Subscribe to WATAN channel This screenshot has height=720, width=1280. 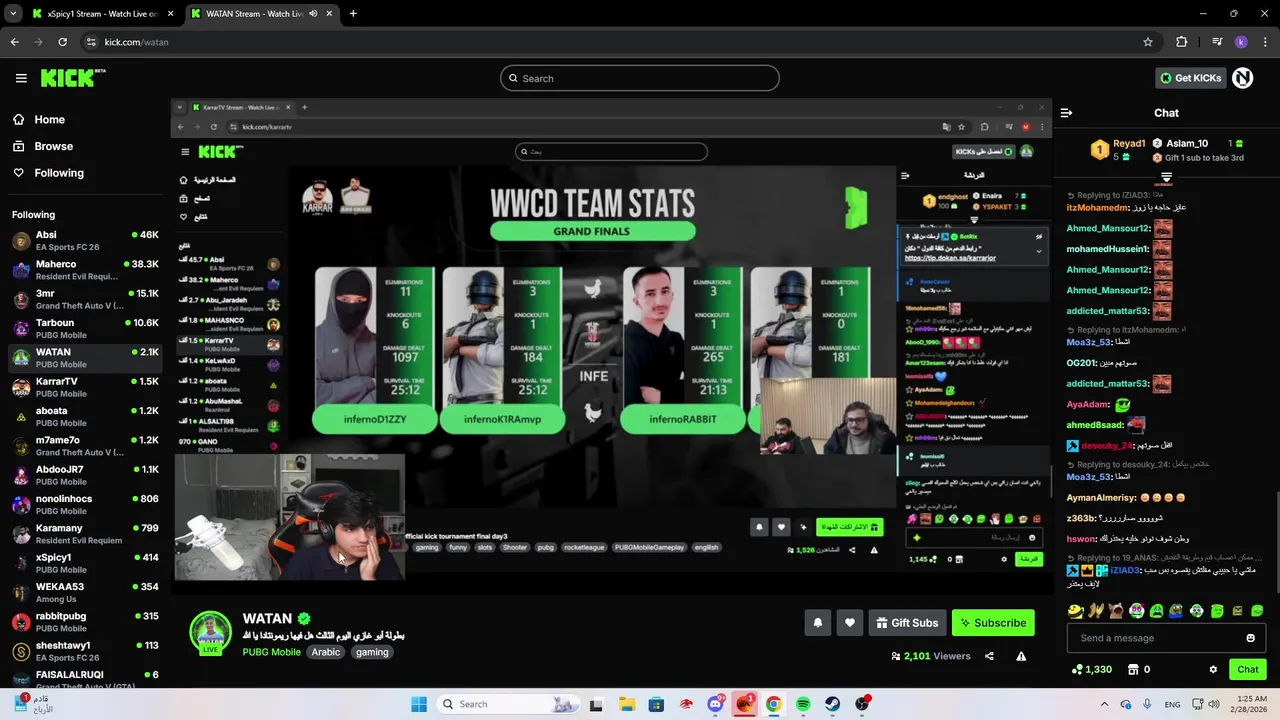993,623
